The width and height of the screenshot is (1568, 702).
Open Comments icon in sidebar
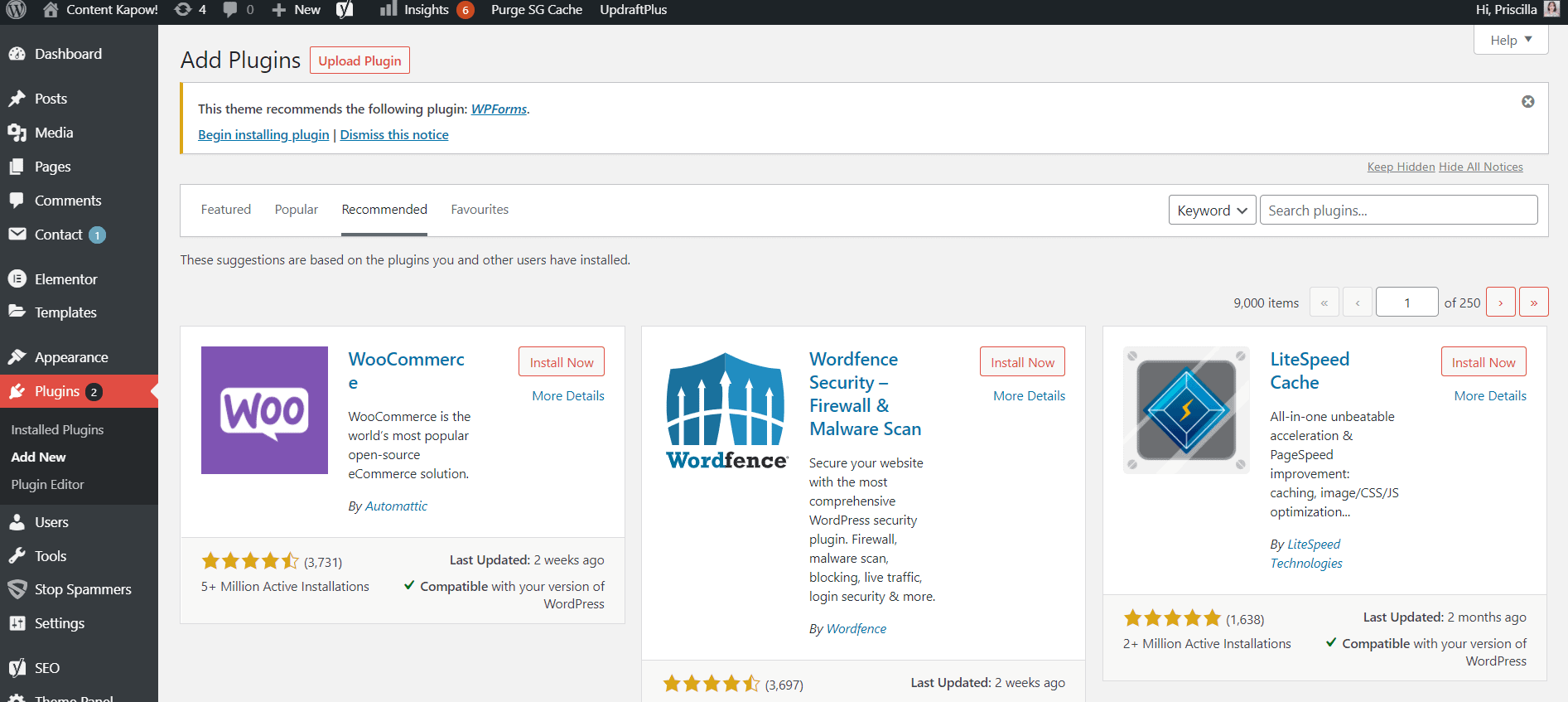tap(17, 201)
